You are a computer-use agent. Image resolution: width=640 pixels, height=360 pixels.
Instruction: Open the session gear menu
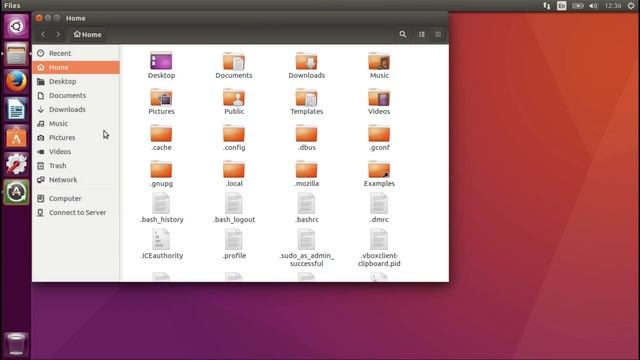pyautogui.click(x=631, y=5)
